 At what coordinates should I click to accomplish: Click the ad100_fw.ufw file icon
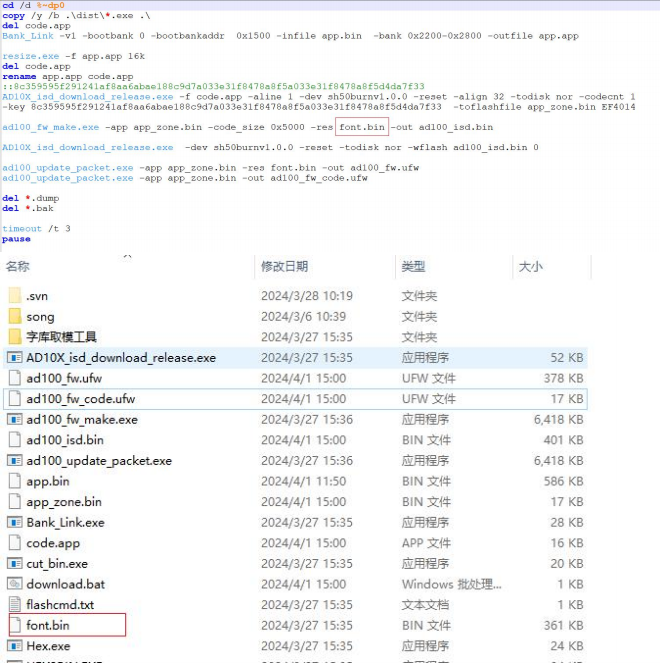click(15, 378)
